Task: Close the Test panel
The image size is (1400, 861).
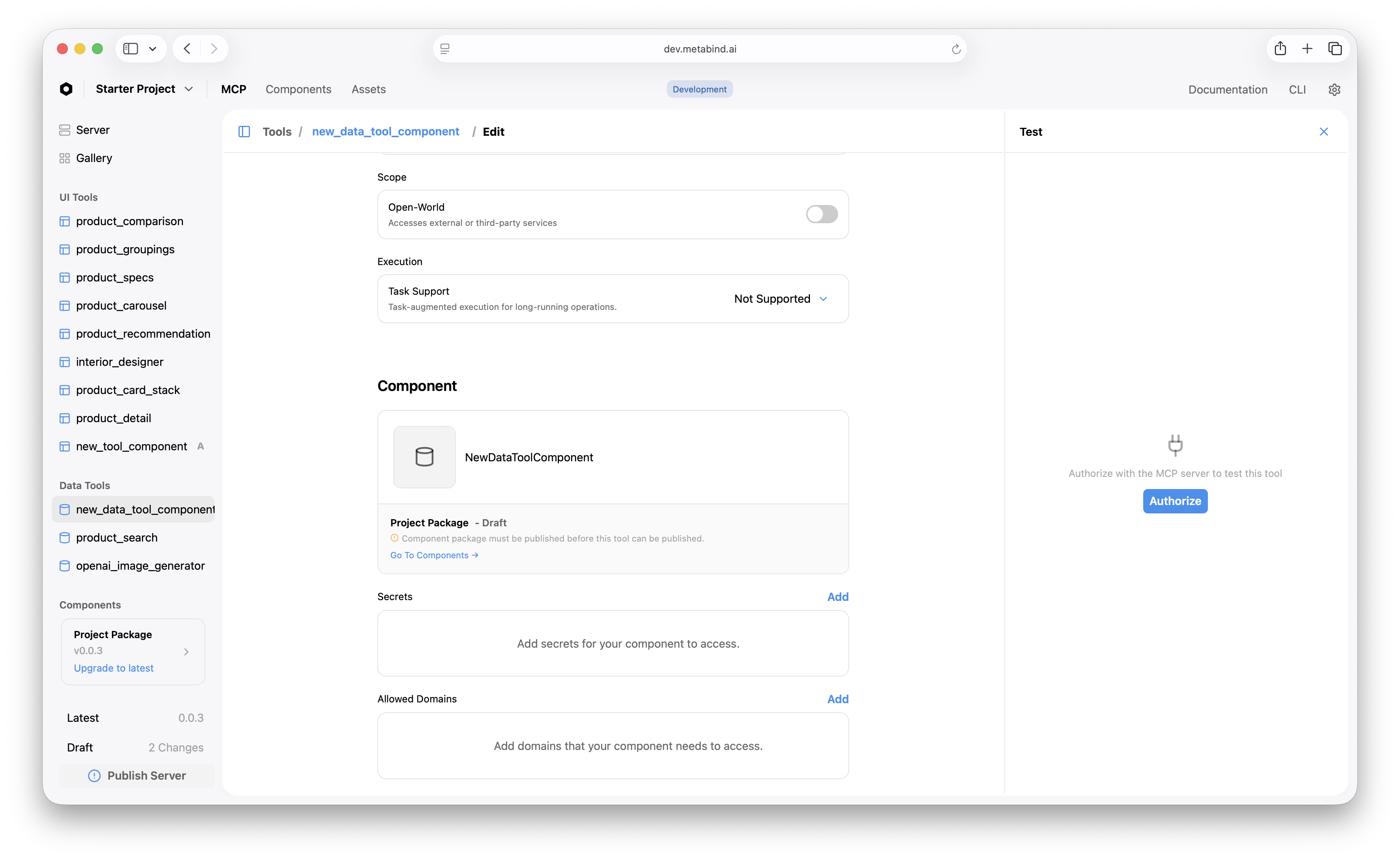Action: (1324, 132)
